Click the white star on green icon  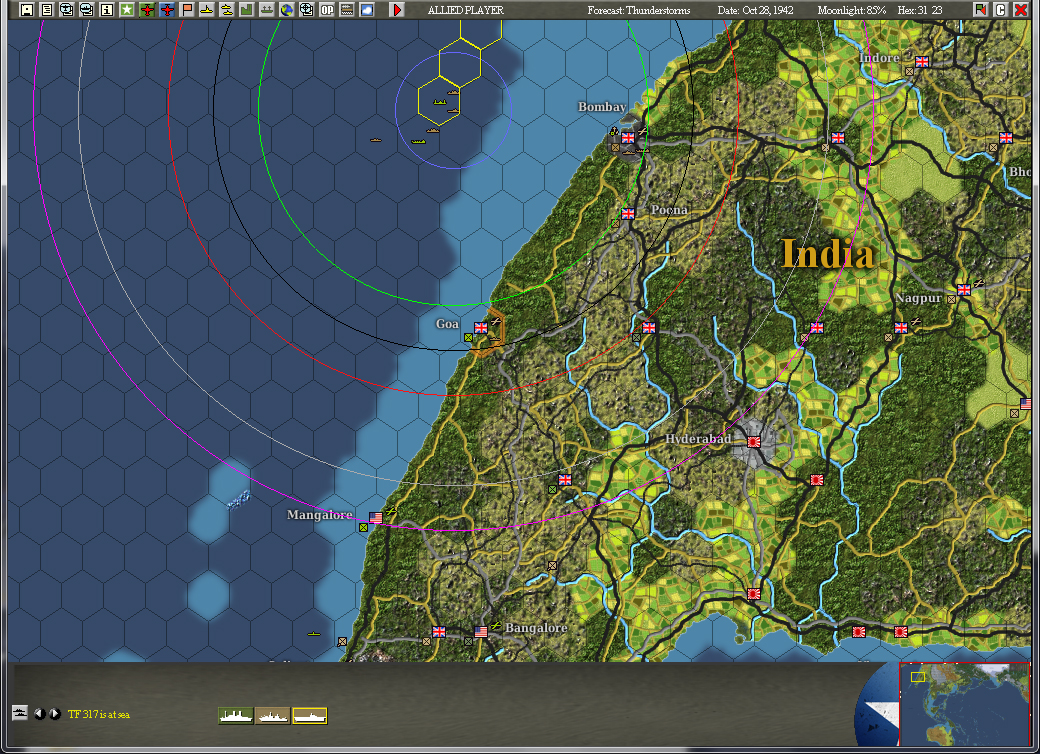pos(127,10)
